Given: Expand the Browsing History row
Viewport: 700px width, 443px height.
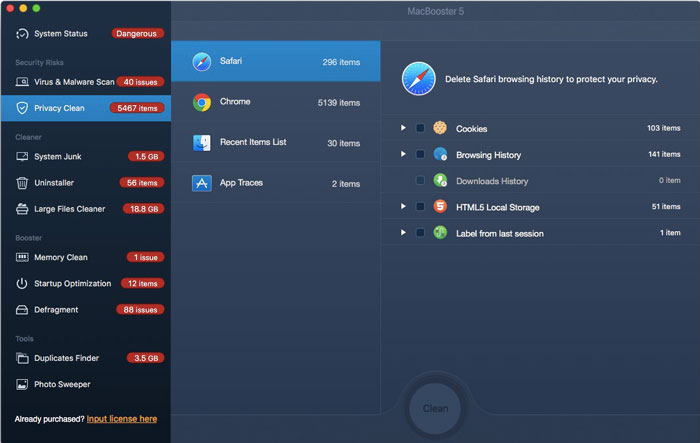Looking at the screenshot, I should coord(403,154).
